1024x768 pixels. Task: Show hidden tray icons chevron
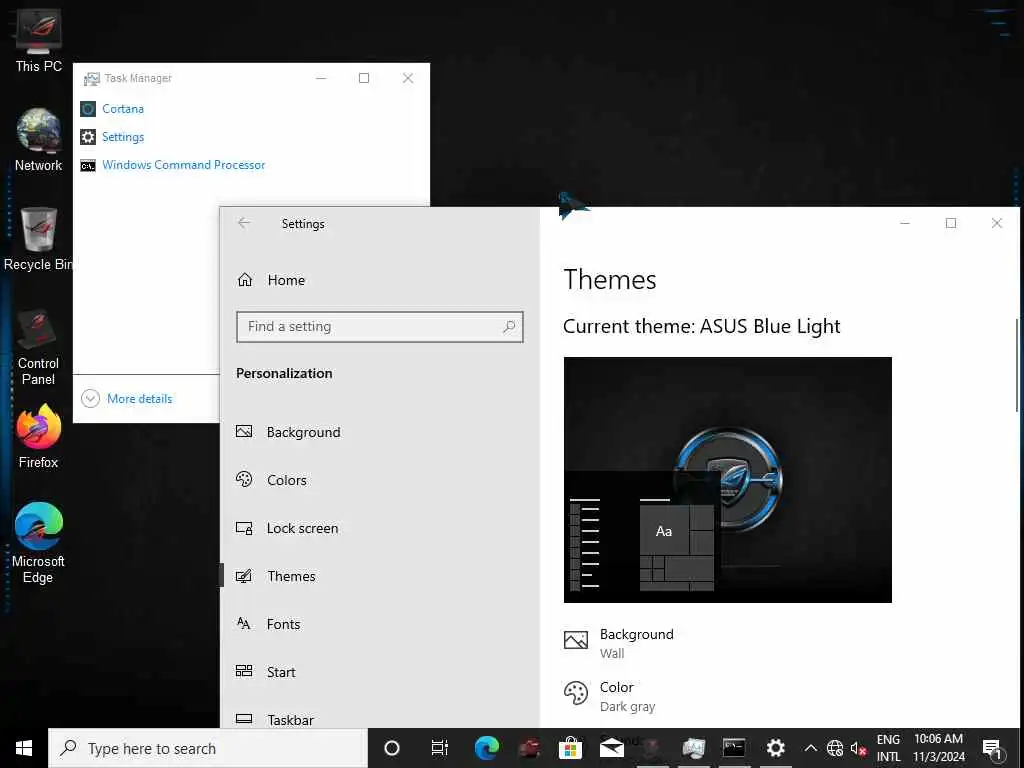(x=810, y=748)
